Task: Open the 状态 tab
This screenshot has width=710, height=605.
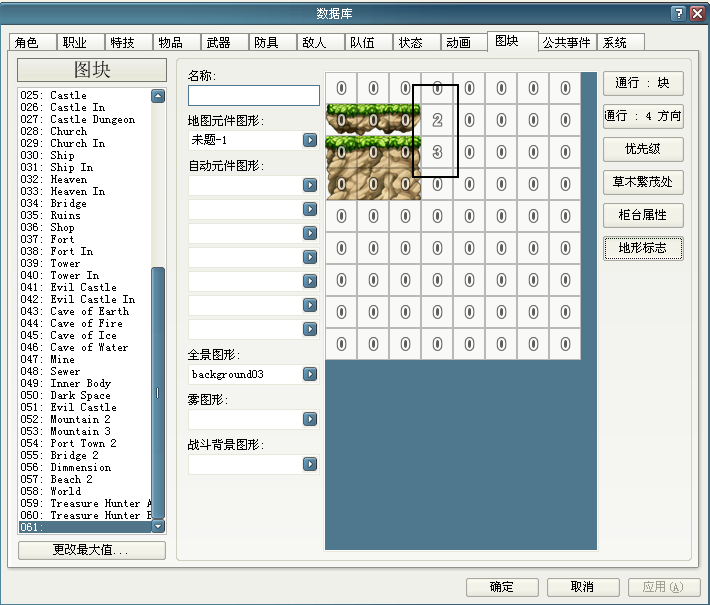Action: [x=417, y=43]
